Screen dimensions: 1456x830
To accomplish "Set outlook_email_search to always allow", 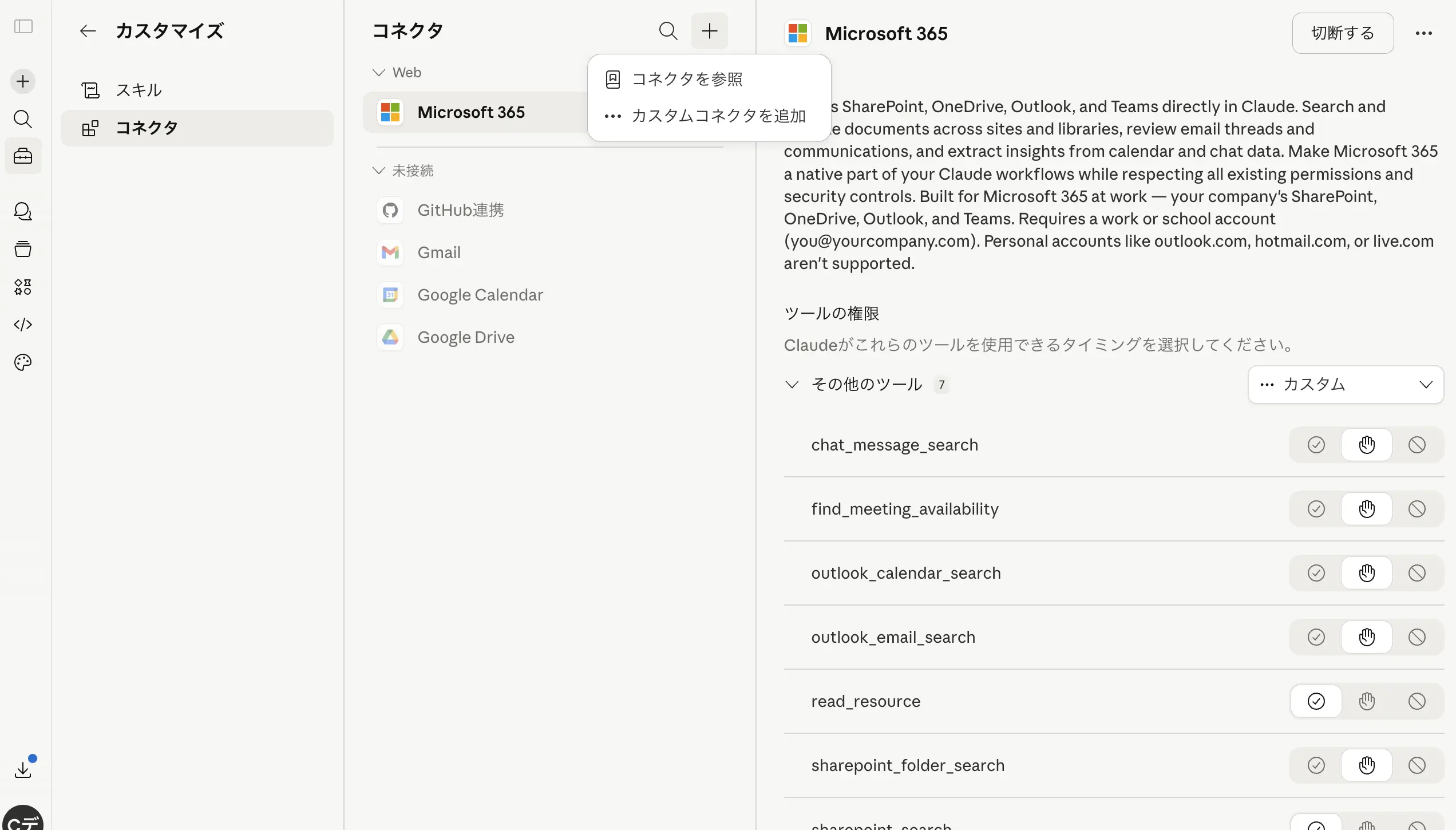I will click(x=1316, y=637).
